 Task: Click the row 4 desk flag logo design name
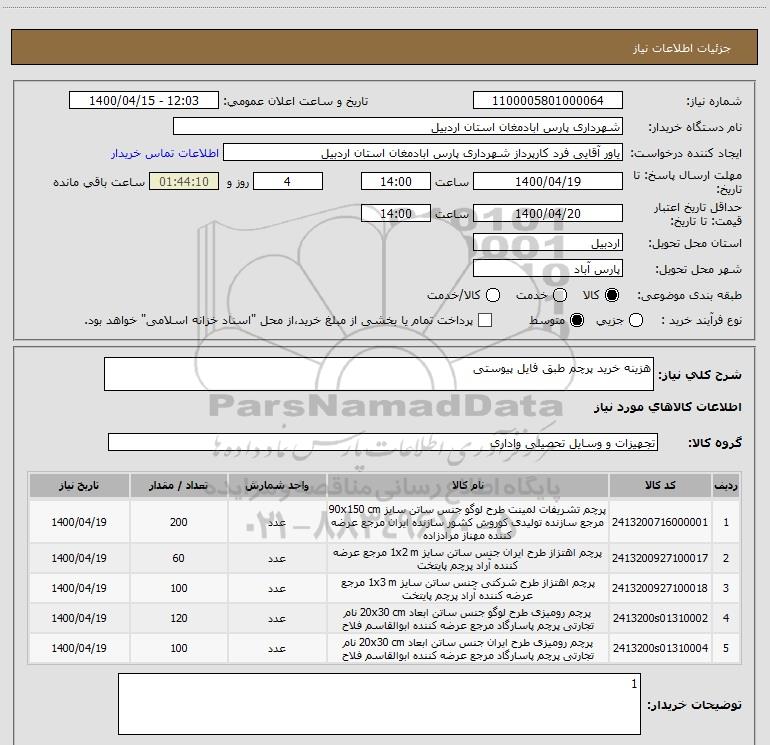pos(468,619)
